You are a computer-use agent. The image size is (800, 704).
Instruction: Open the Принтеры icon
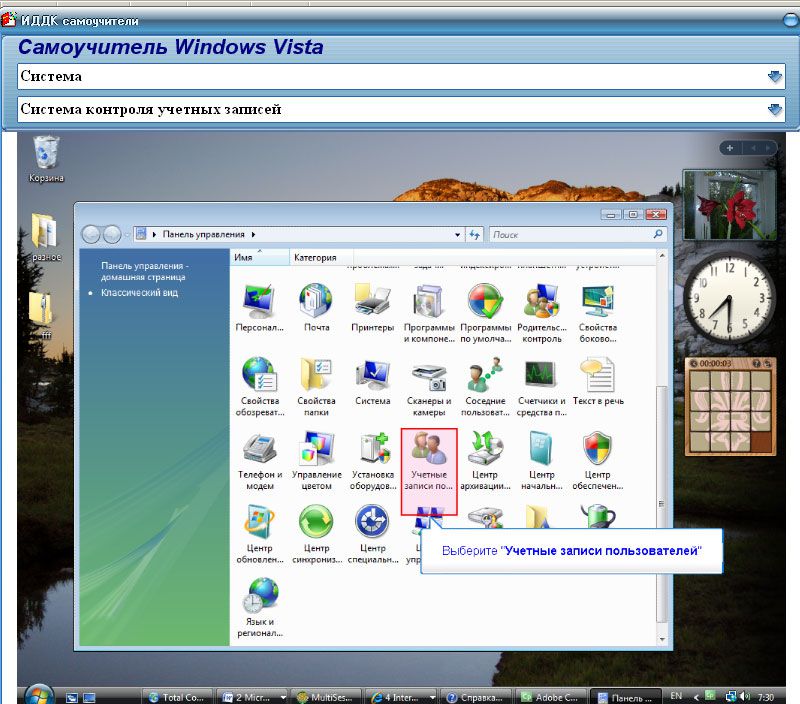pos(372,306)
